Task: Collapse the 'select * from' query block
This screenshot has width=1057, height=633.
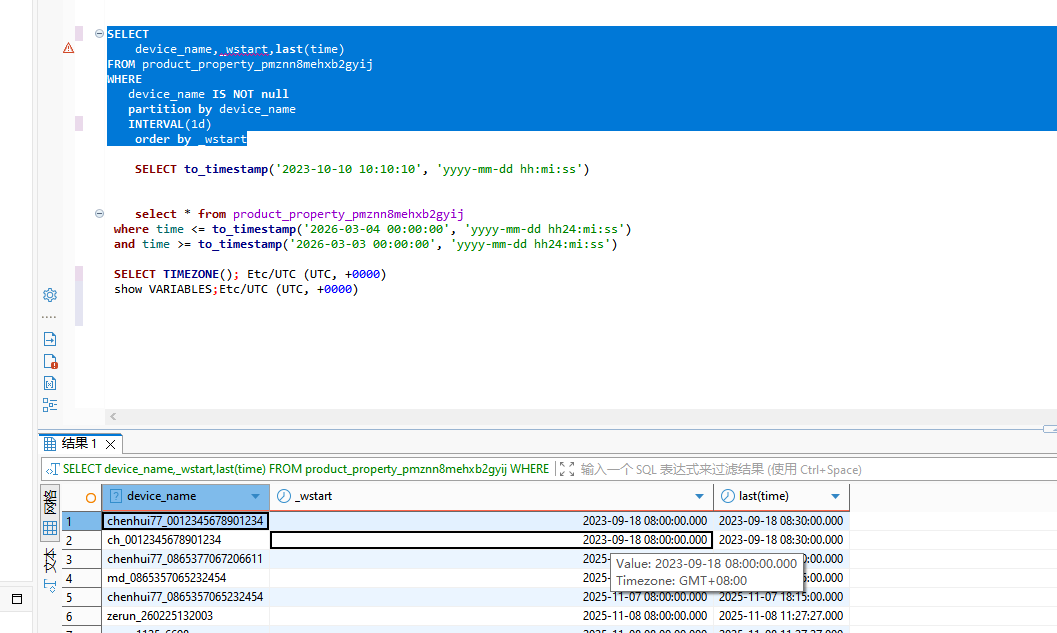Action: coord(99,214)
